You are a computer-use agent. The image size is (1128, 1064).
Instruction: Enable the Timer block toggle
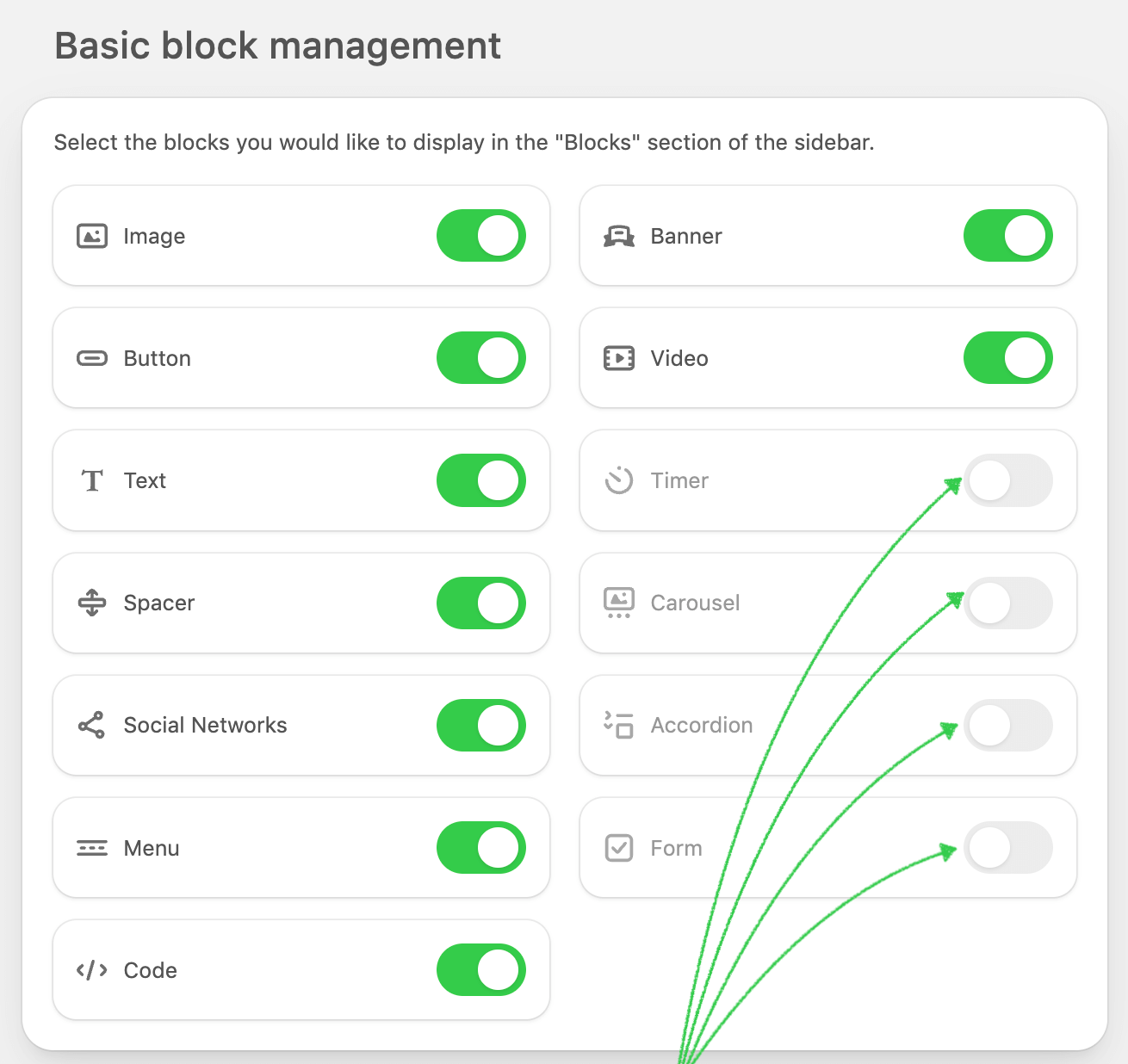point(1008,480)
